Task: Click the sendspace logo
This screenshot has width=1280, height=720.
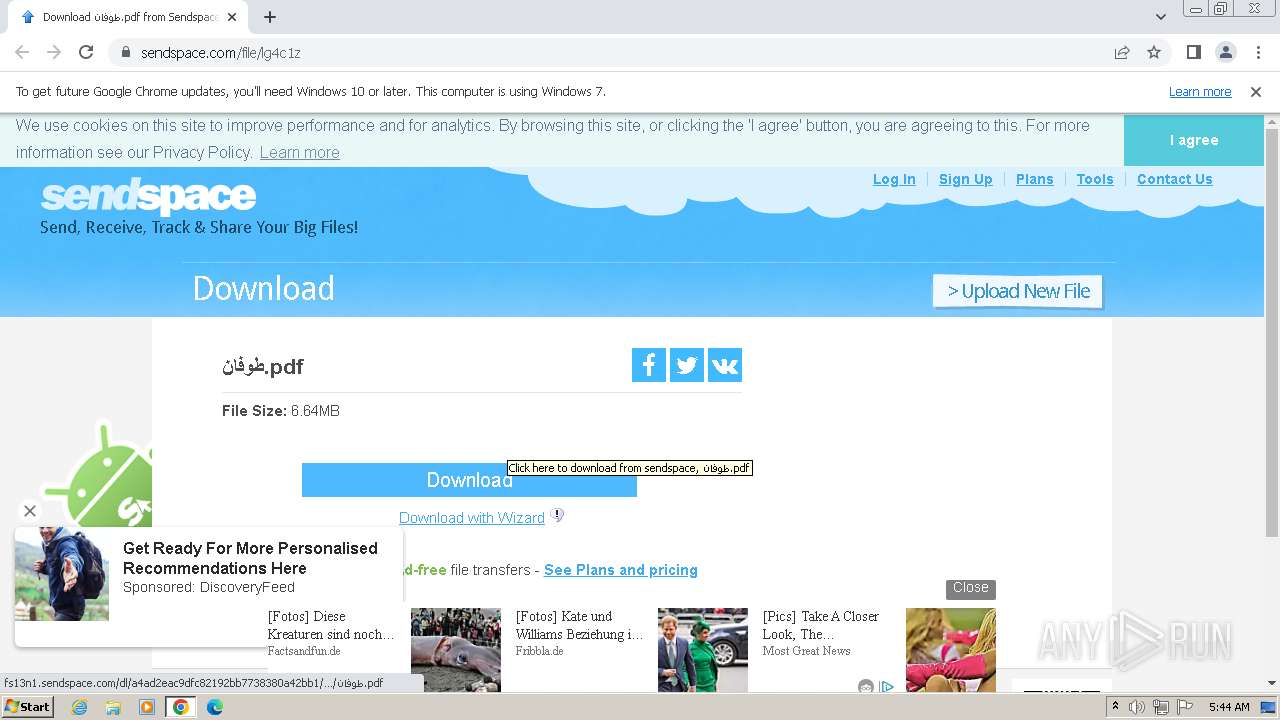Action: point(148,197)
